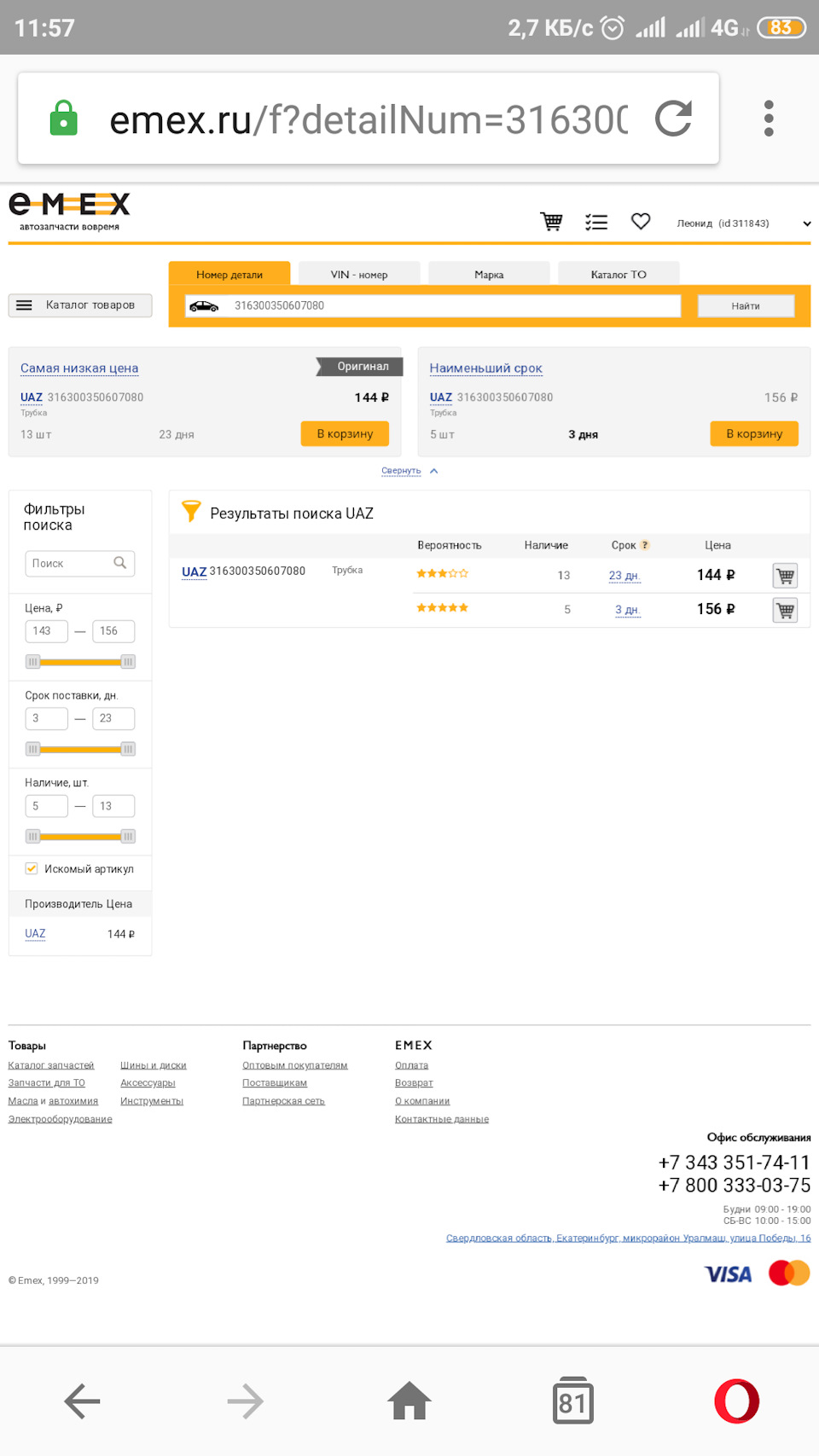Toggle the Искомый артикул checkbox
Viewport: 819px width, 1456px height.
click(32, 868)
